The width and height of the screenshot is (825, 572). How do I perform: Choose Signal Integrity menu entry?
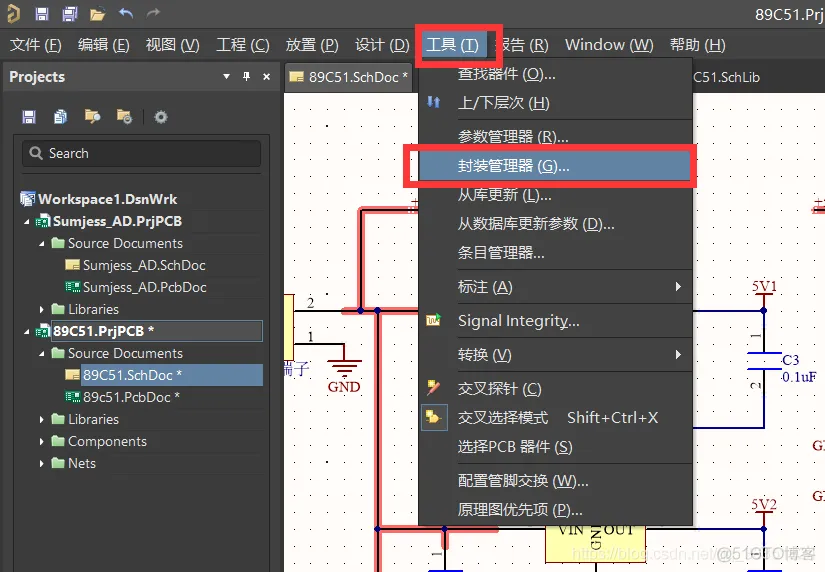pyautogui.click(x=555, y=320)
